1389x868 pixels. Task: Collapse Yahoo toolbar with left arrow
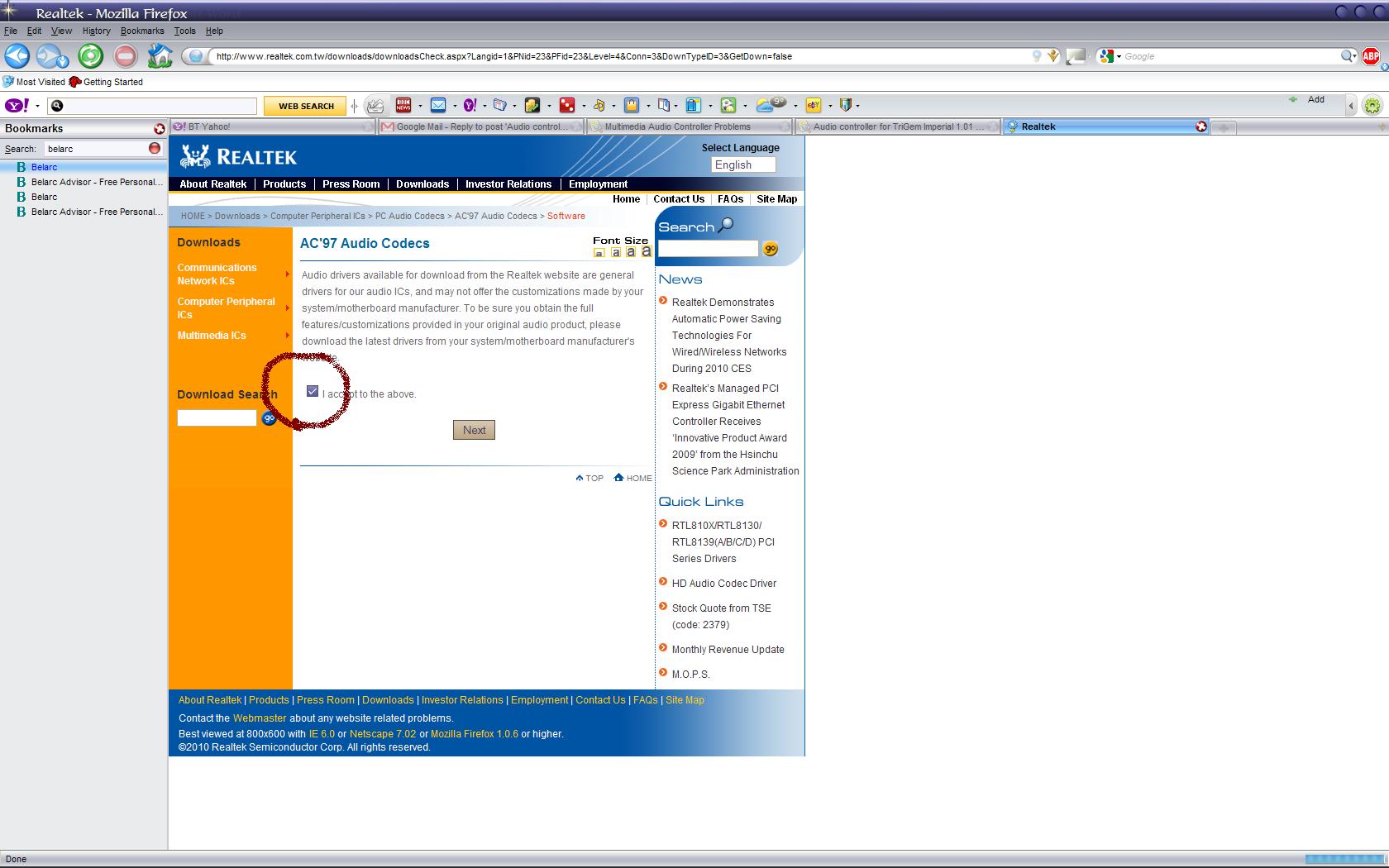[x=1351, y=105]
